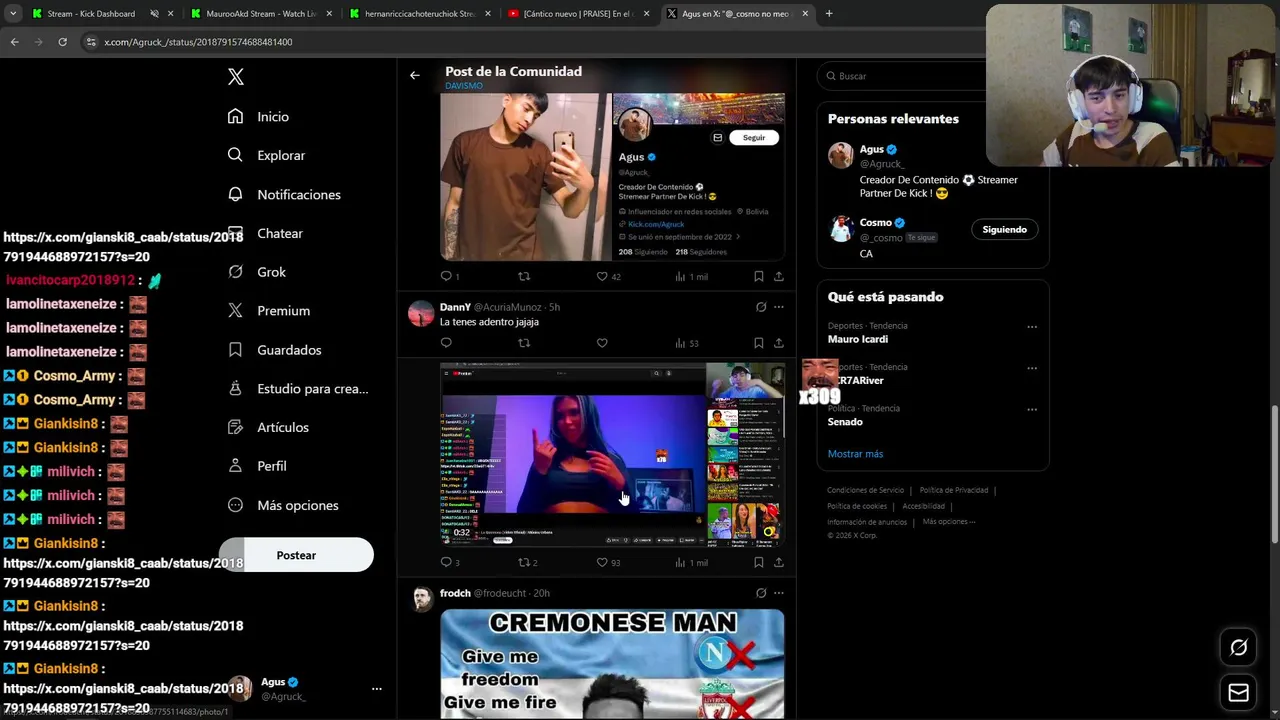The image size is (1280, 720).
Task: Bookmark the post with 42 likes
Action: click(759, 276)
